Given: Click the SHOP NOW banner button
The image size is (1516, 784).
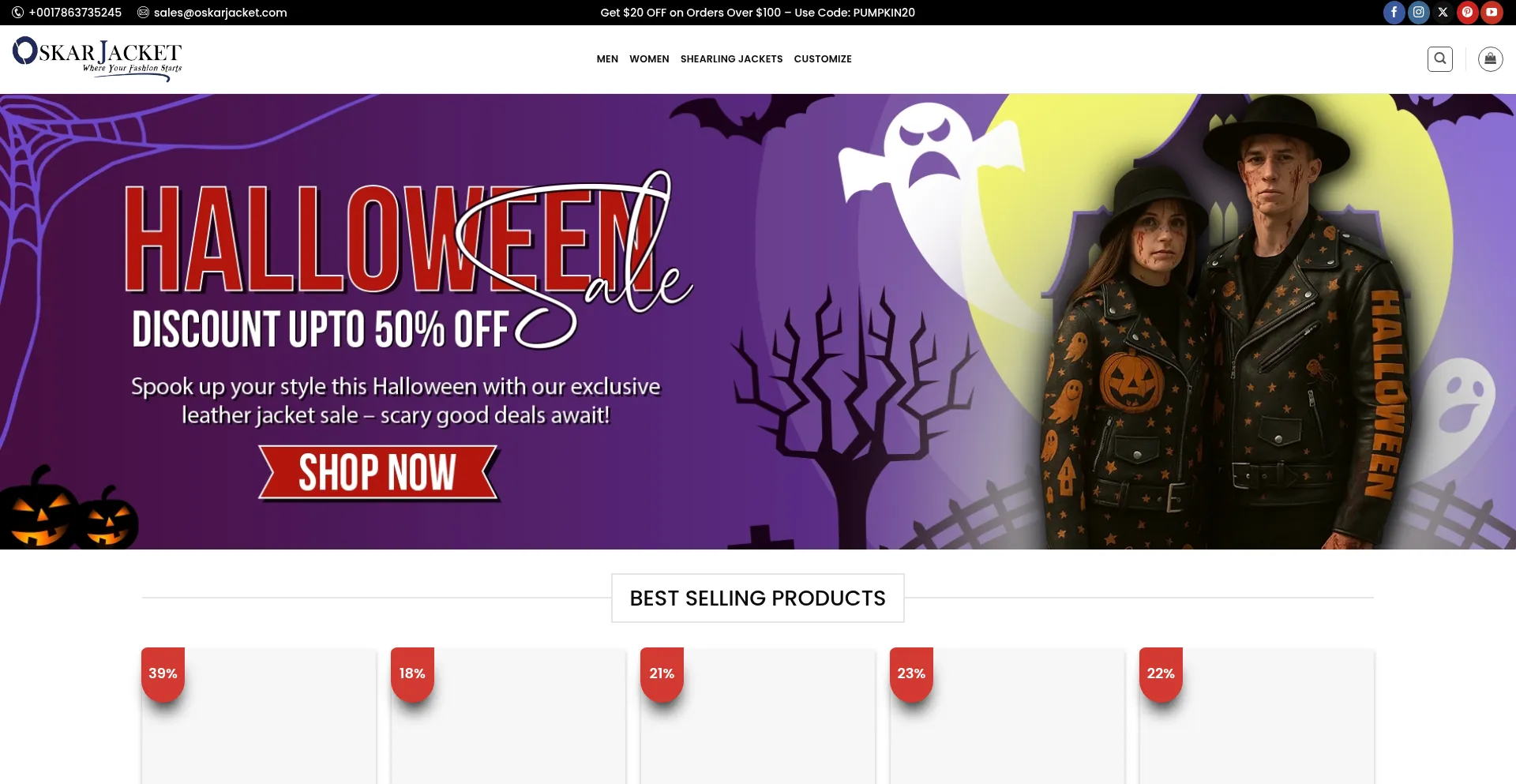Looking at the screenshot, I should [378, 473].
